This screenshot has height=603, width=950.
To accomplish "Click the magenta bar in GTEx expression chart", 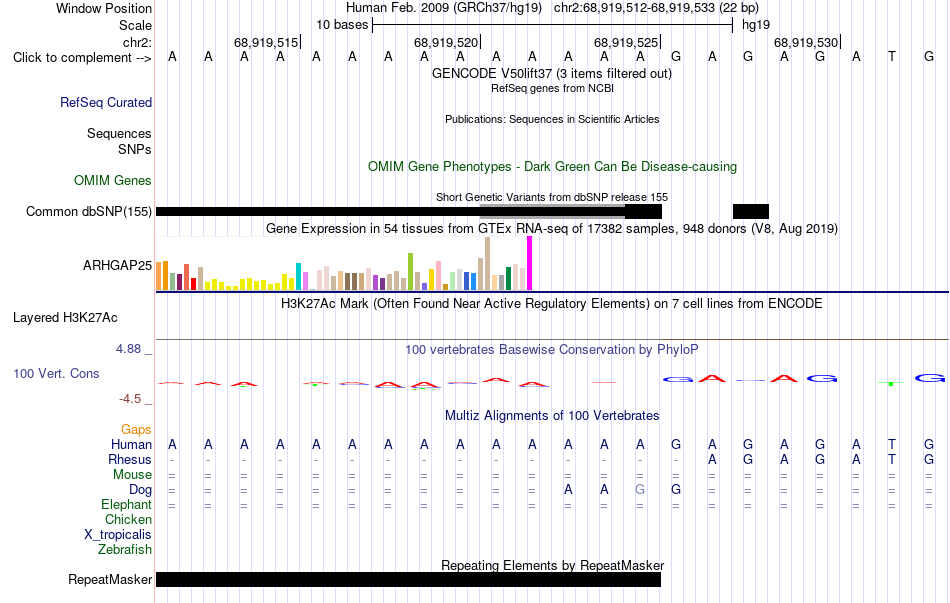I will [530, 263].
